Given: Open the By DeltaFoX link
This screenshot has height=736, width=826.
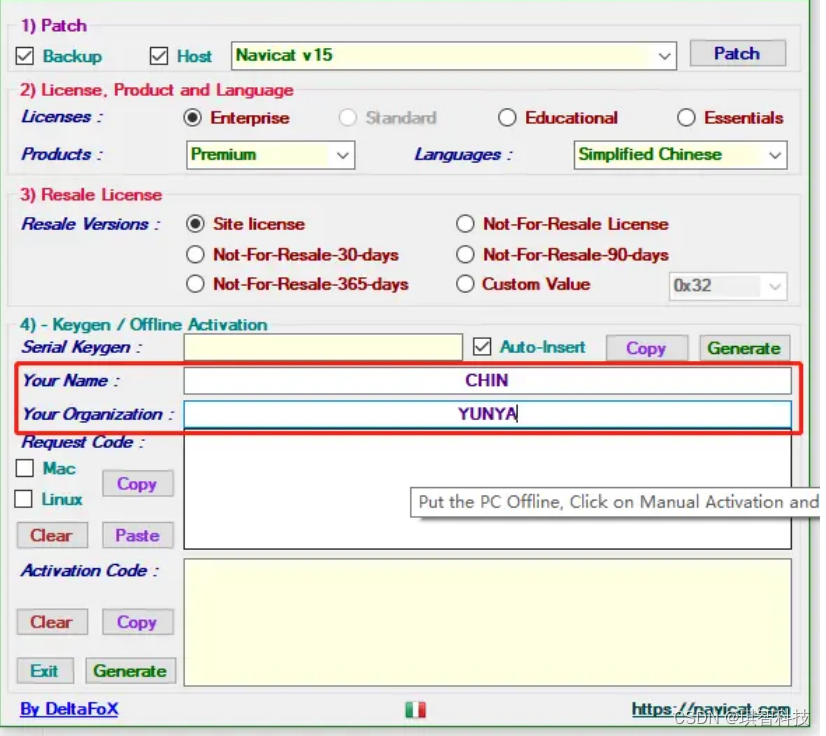Looking at the screenshot, I should (x=69, y=709).
